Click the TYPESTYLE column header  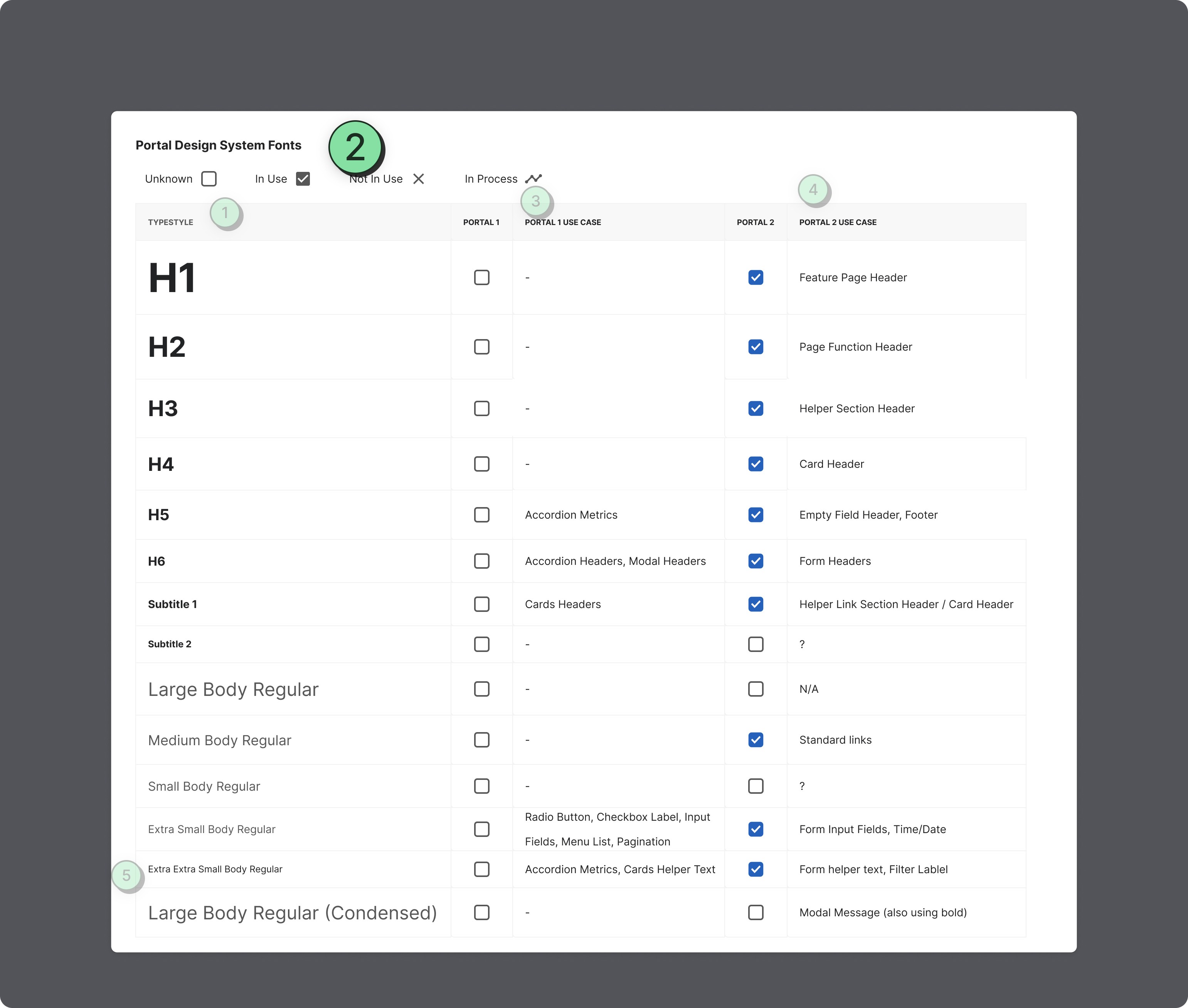tap(170, 222)
